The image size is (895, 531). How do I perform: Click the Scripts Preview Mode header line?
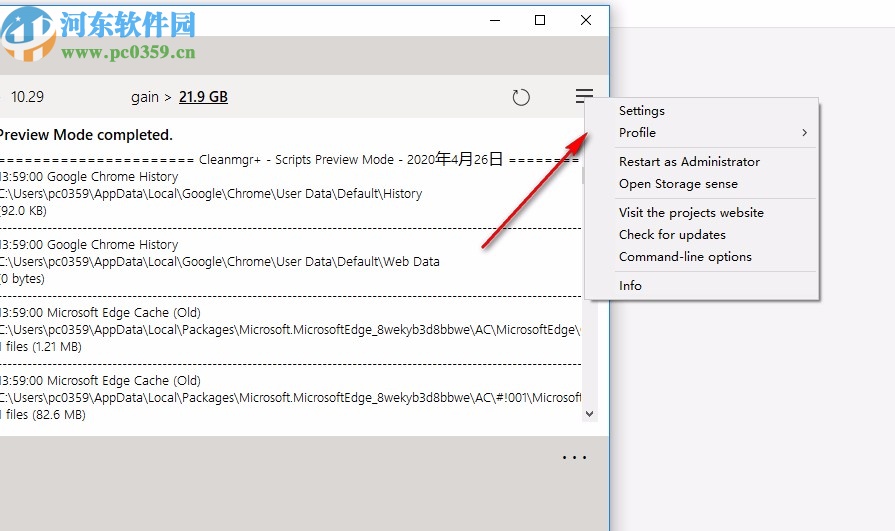(x=289, y=159)
